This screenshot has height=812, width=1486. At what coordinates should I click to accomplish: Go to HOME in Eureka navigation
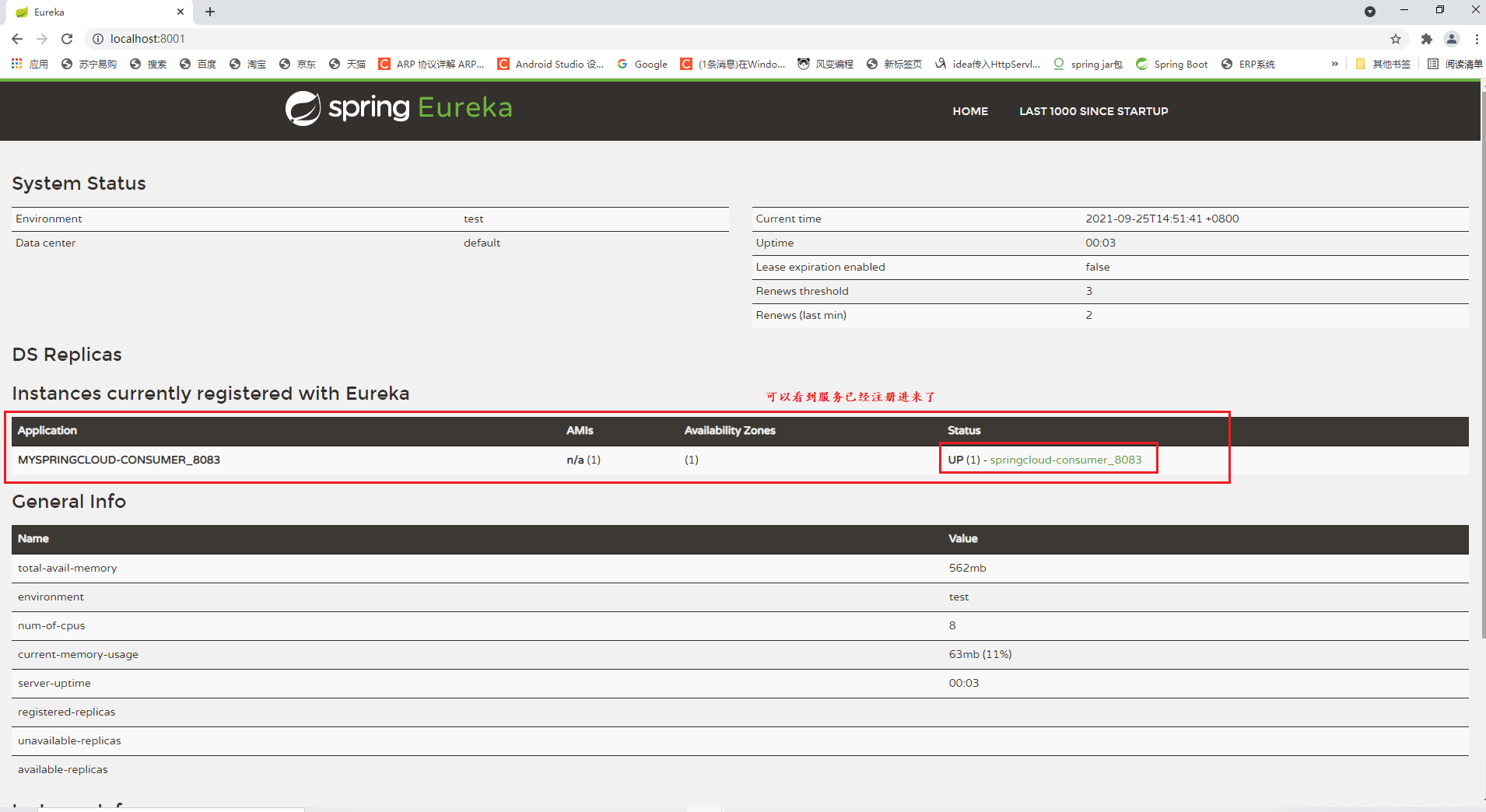pyautogui.click(x=970, y=111)
